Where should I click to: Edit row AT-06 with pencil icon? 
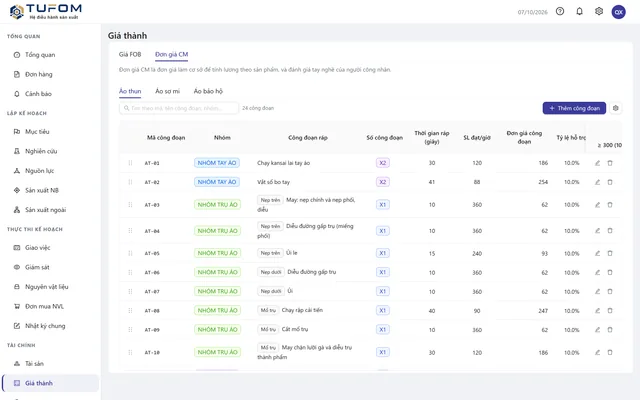coord(597,272)
